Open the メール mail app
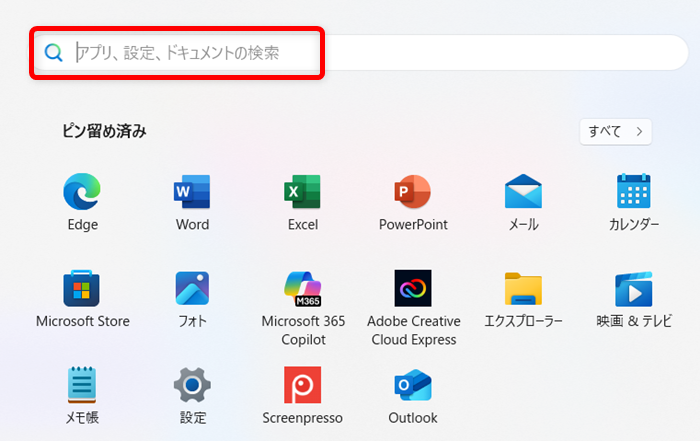This screenshot has height=441, width=700. (523, 192)
